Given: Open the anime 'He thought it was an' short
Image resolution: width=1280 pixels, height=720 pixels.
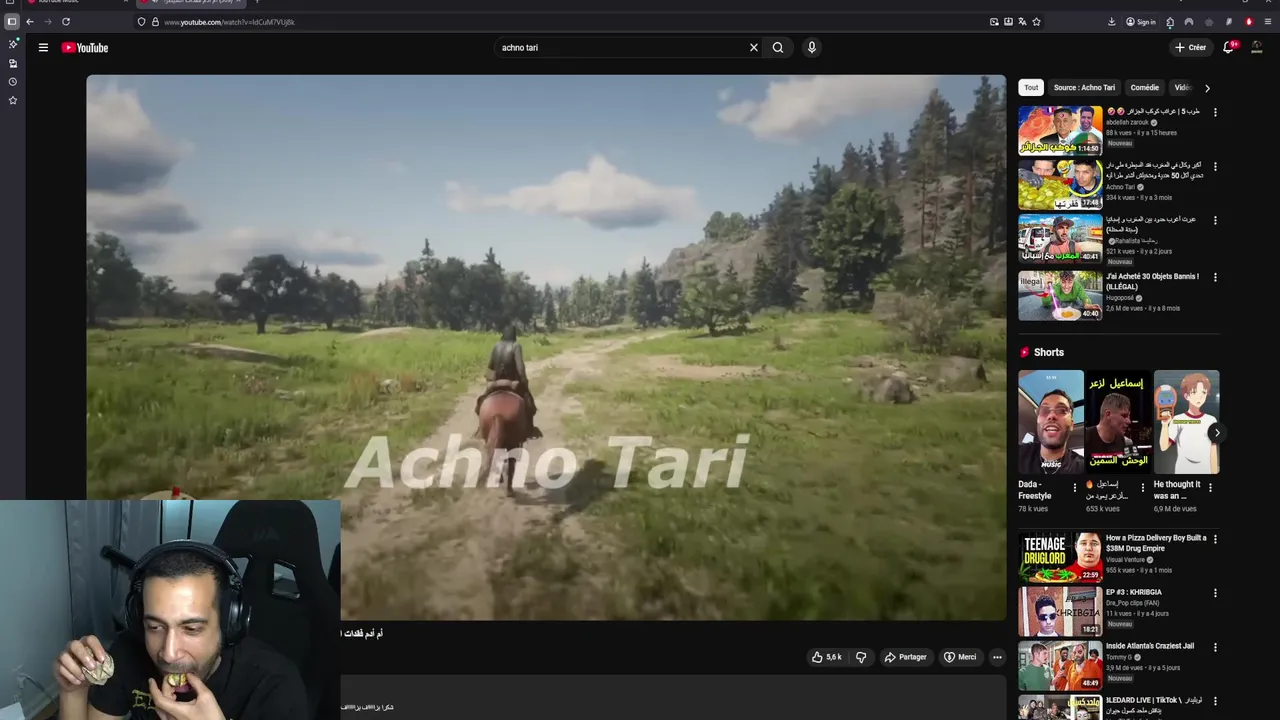Looking at the screenshot, I should [1186, 422].
